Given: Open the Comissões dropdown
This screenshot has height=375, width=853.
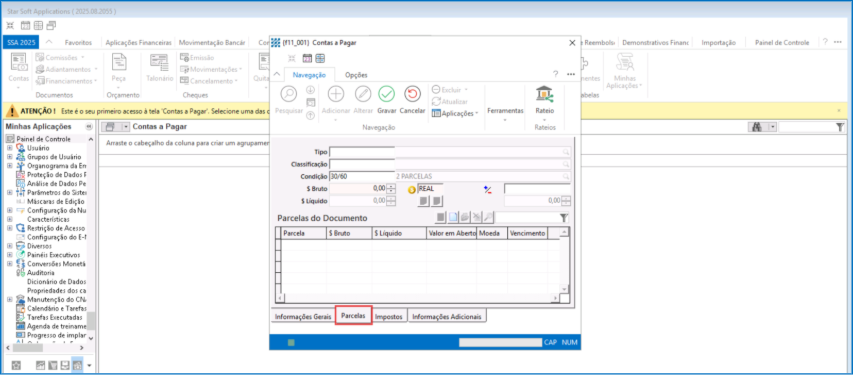Looking at the screenshot, I should [x=60, y=57].
